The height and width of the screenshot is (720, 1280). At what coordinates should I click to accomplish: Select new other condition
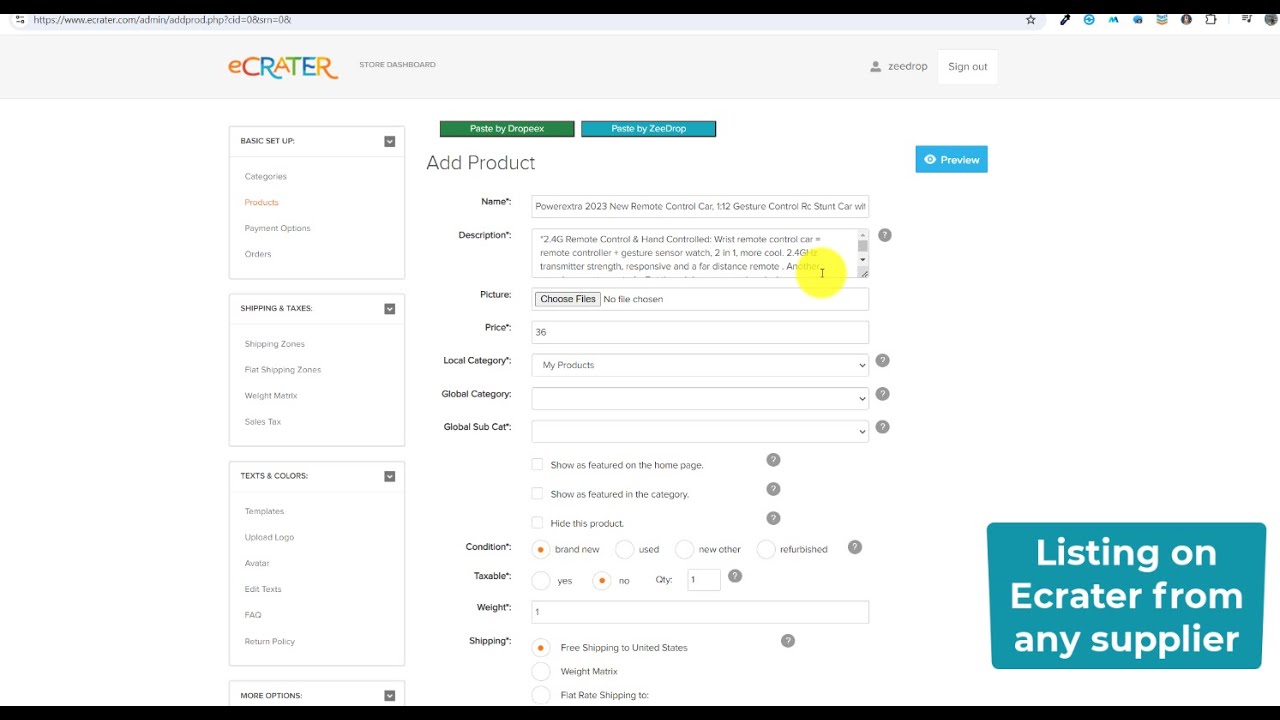[x=685, y=549]
